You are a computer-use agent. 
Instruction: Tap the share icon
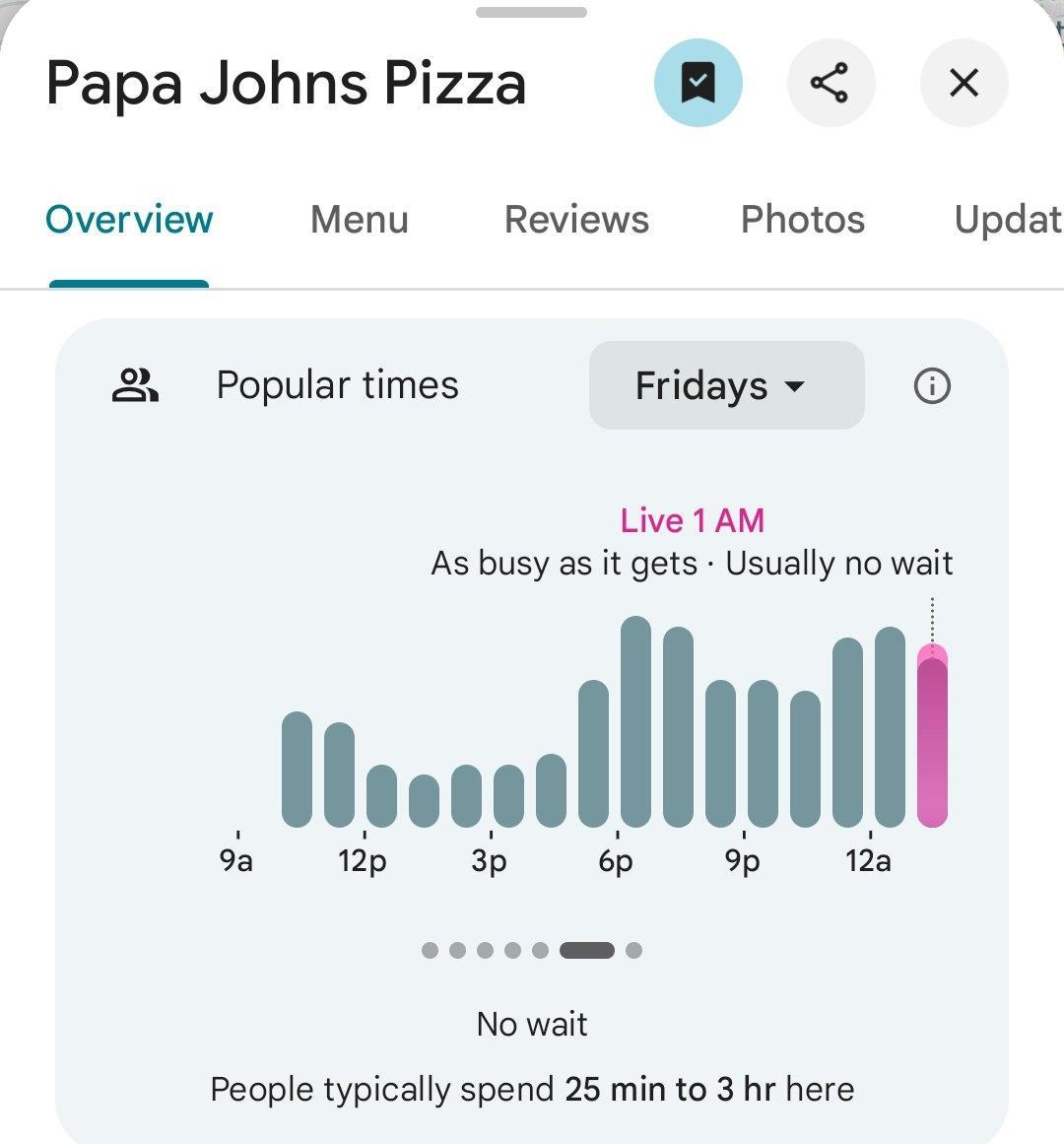(830, 83)
